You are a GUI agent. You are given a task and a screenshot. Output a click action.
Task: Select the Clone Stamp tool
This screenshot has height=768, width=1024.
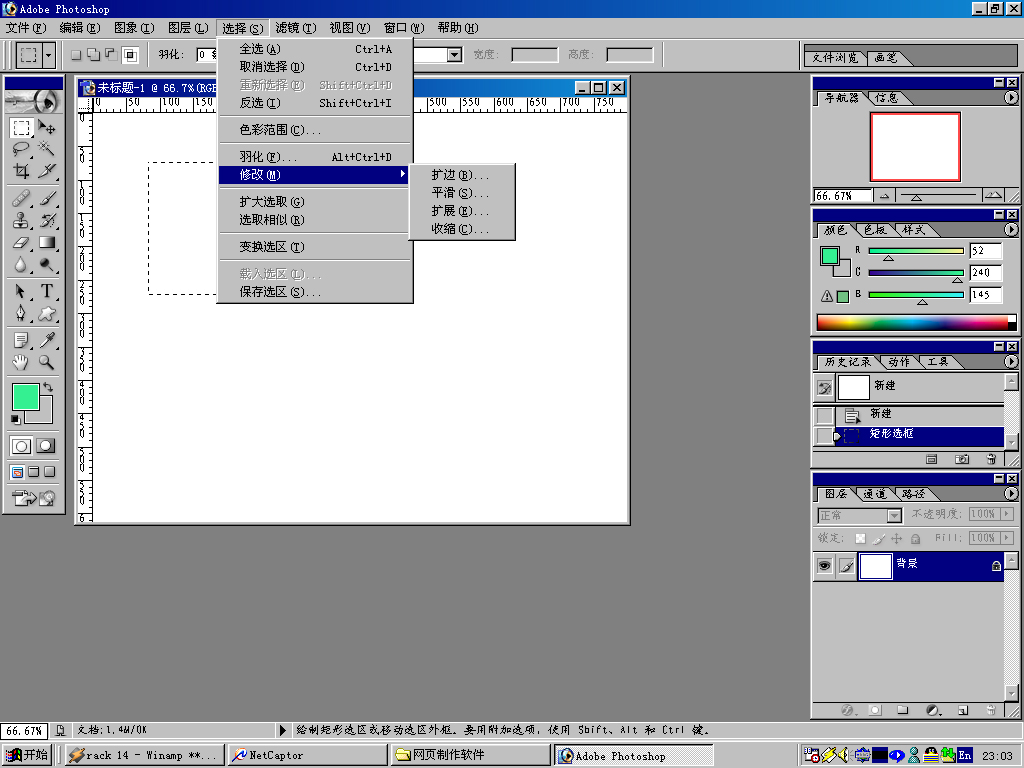[22, 220]
